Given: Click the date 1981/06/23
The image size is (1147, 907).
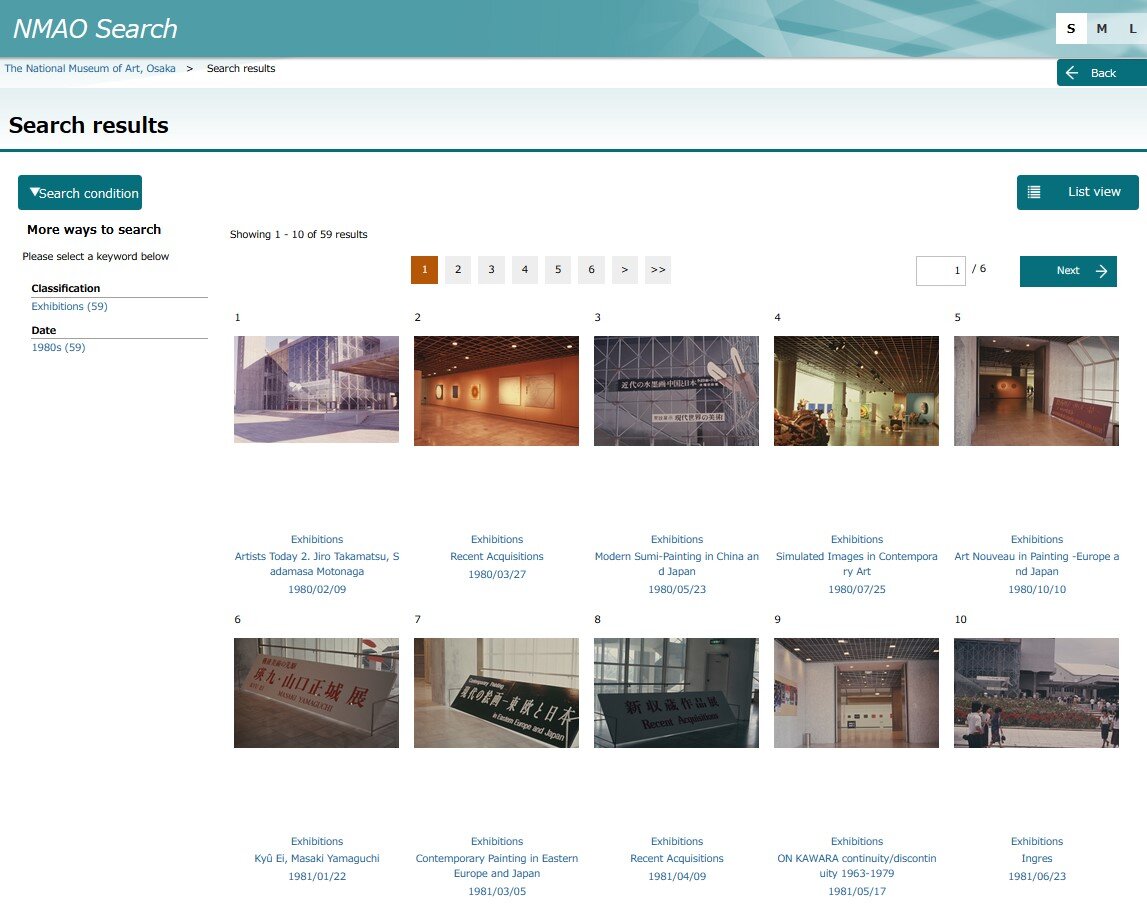Looking at the screenshot, I should coord(1037,876).
